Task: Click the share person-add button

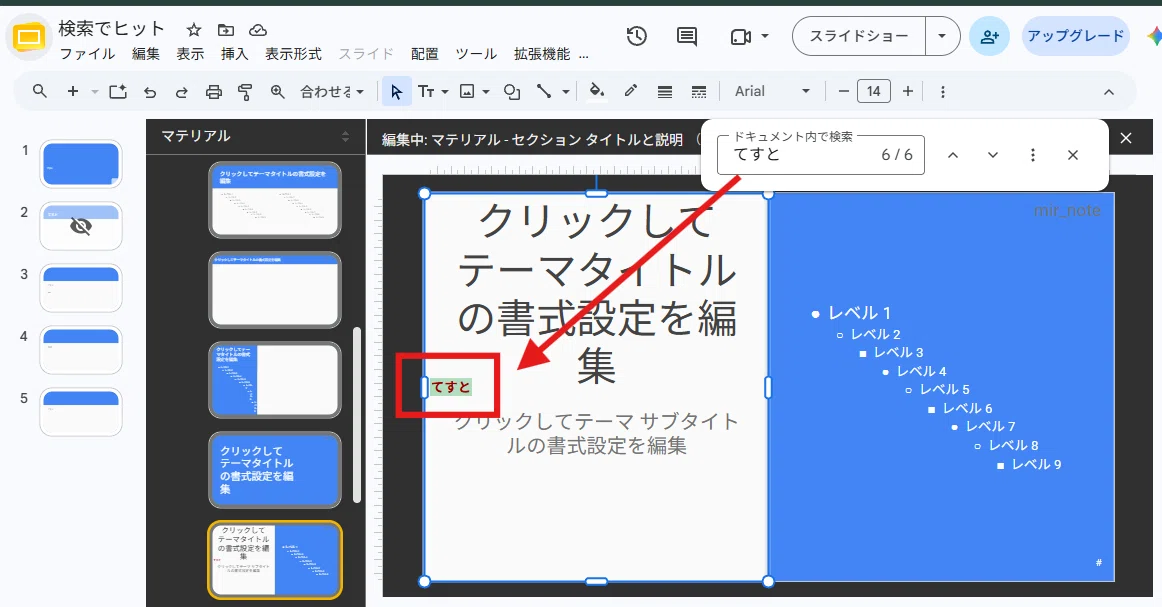Action: click(989, 36)
